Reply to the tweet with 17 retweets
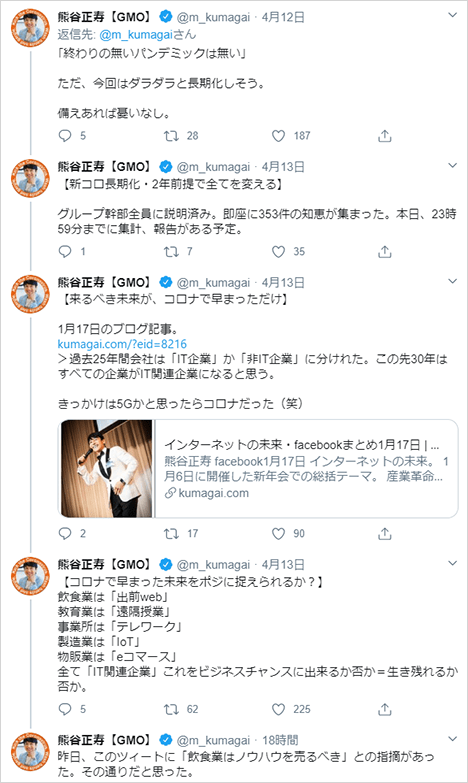This screenshot has width=468, height=783. click(x=65, y=534)
